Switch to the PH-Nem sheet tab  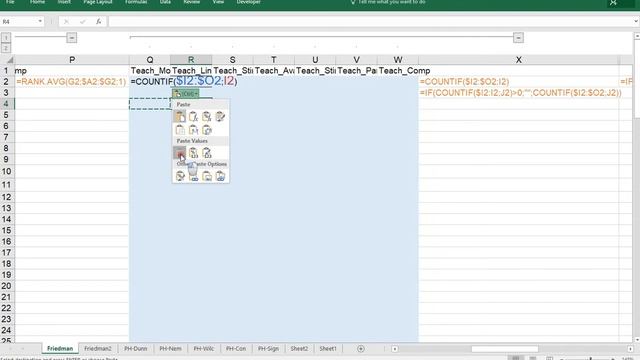170,349
